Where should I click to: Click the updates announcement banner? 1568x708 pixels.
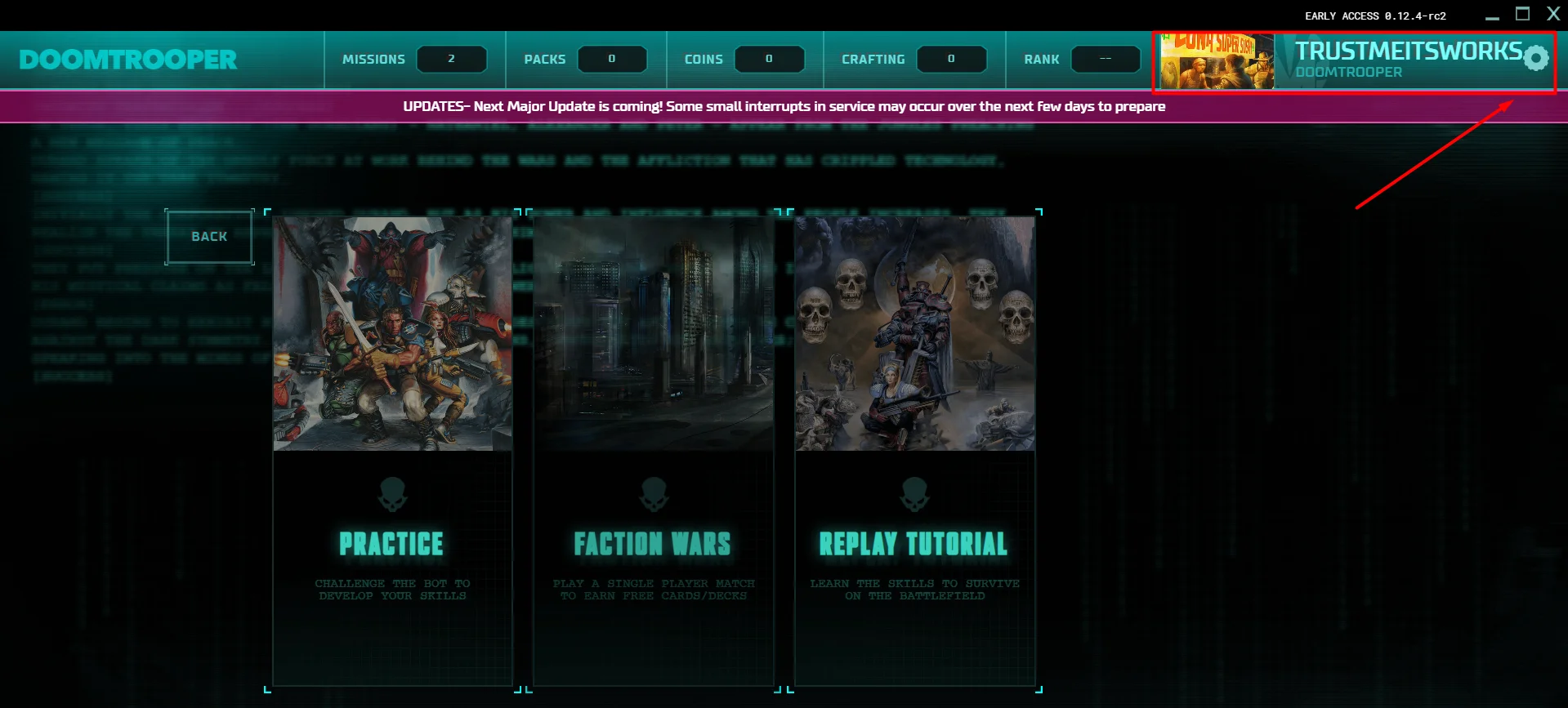(x=784, y=106)
